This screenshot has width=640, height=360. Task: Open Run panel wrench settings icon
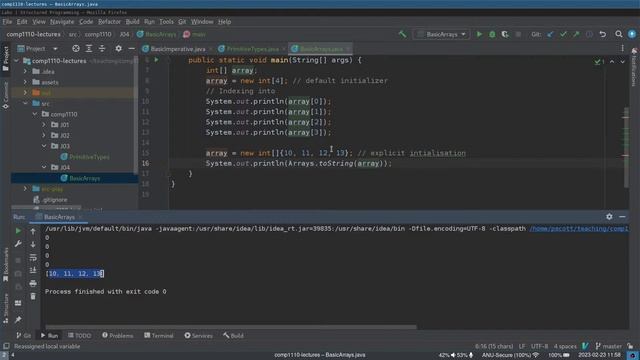(x=18, y=244)
